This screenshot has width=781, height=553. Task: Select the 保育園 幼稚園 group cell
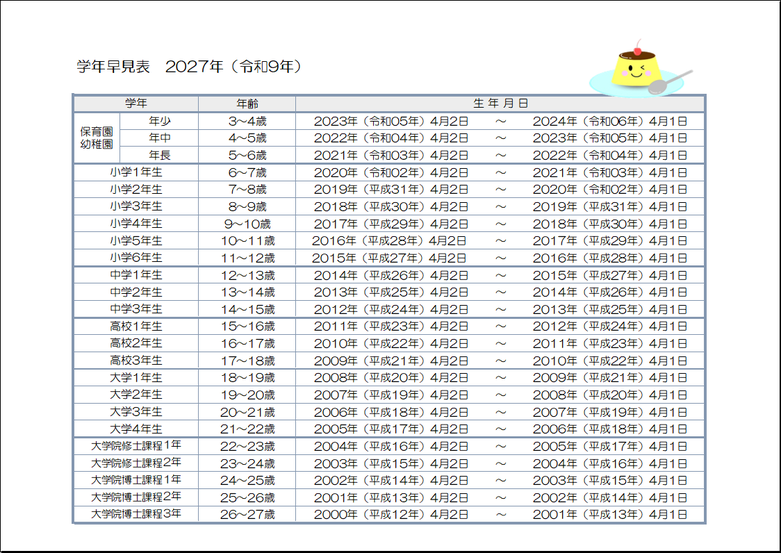[x=97, y=138]
